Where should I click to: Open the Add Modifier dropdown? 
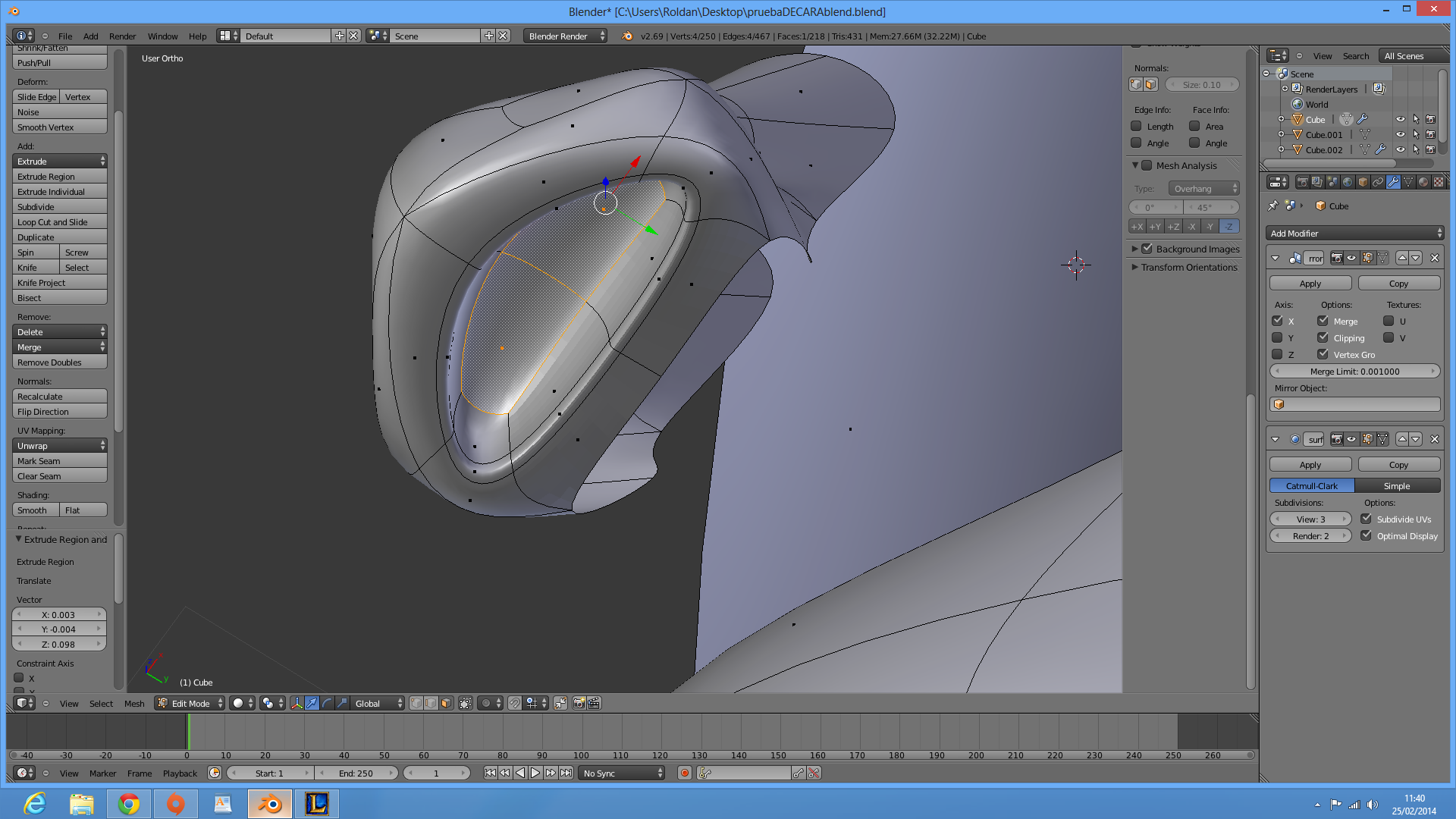[x=1354, y=234]
